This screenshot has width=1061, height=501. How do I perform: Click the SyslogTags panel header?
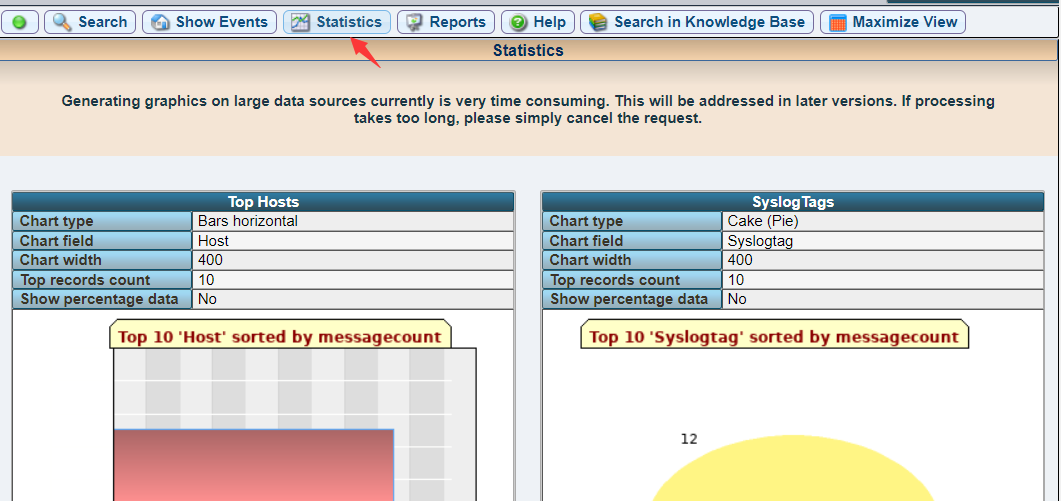coord(792,202)
